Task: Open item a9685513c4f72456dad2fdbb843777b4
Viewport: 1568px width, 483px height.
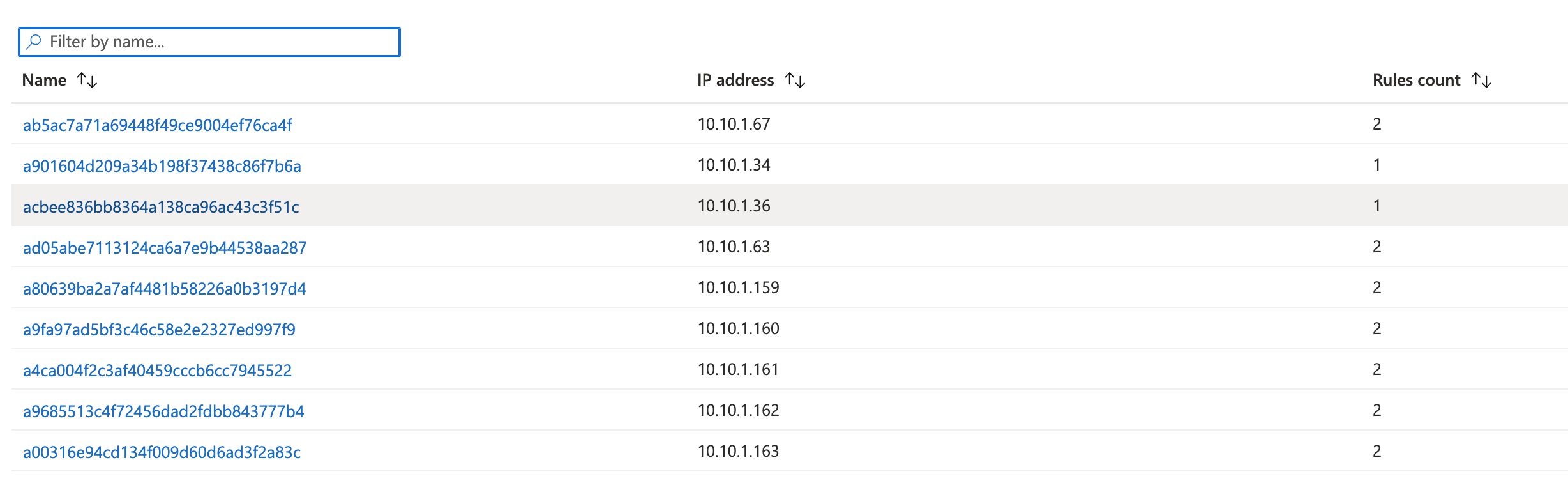Action: pos(163,411)
